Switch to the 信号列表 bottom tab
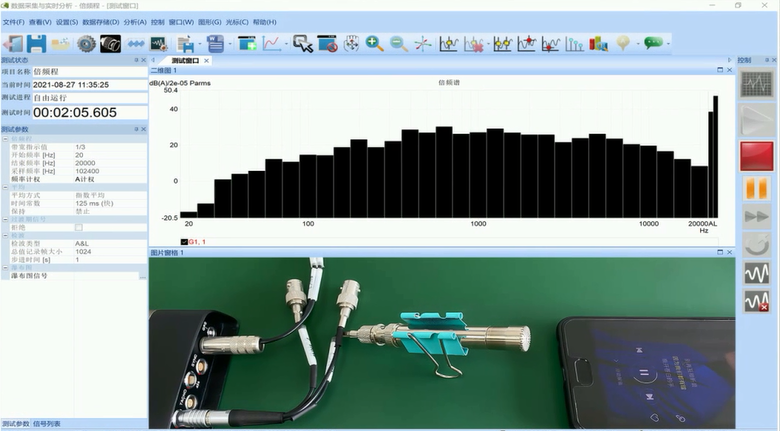The image size is (780, 431). [x=47, y=424]
